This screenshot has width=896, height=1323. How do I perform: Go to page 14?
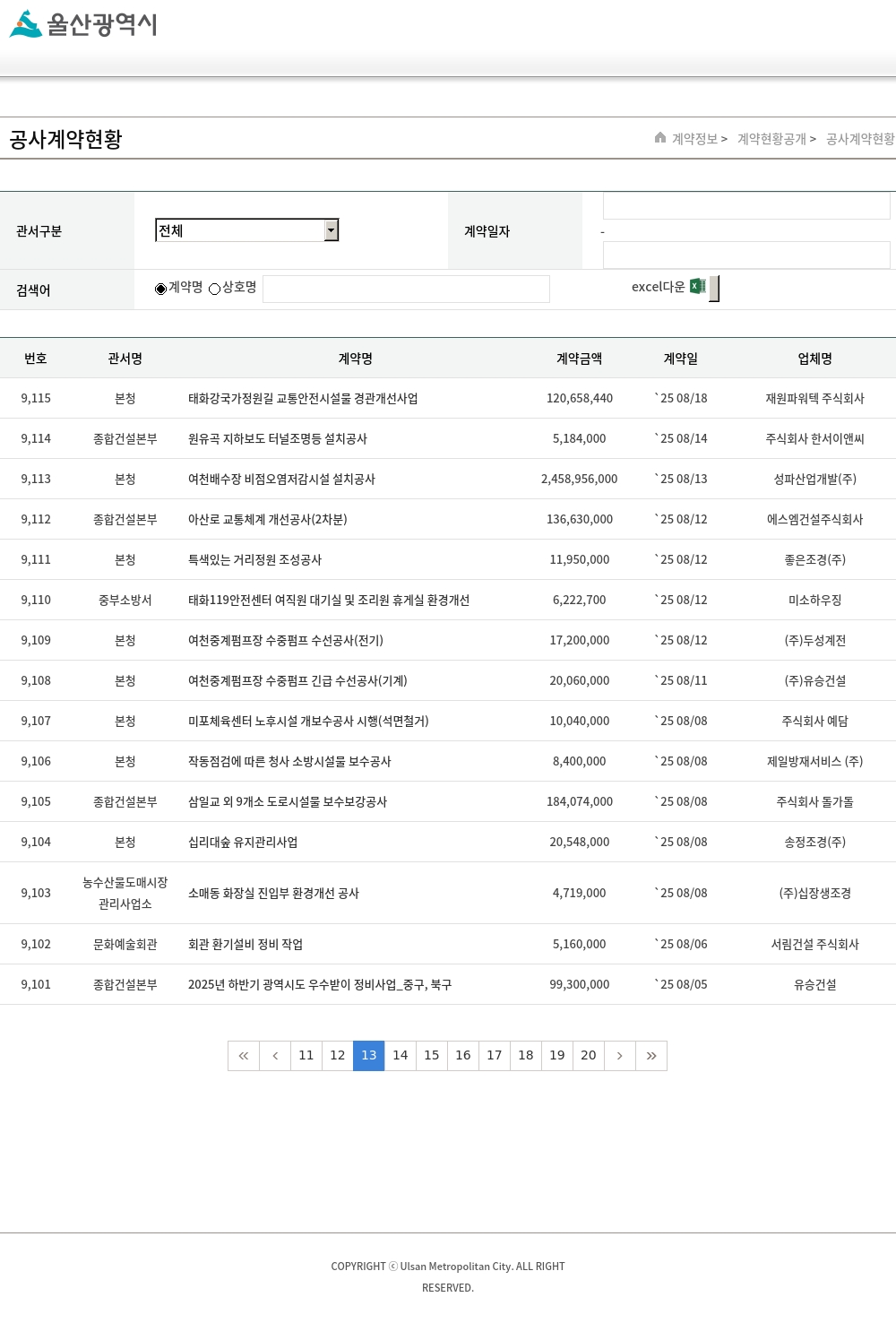401,1056
